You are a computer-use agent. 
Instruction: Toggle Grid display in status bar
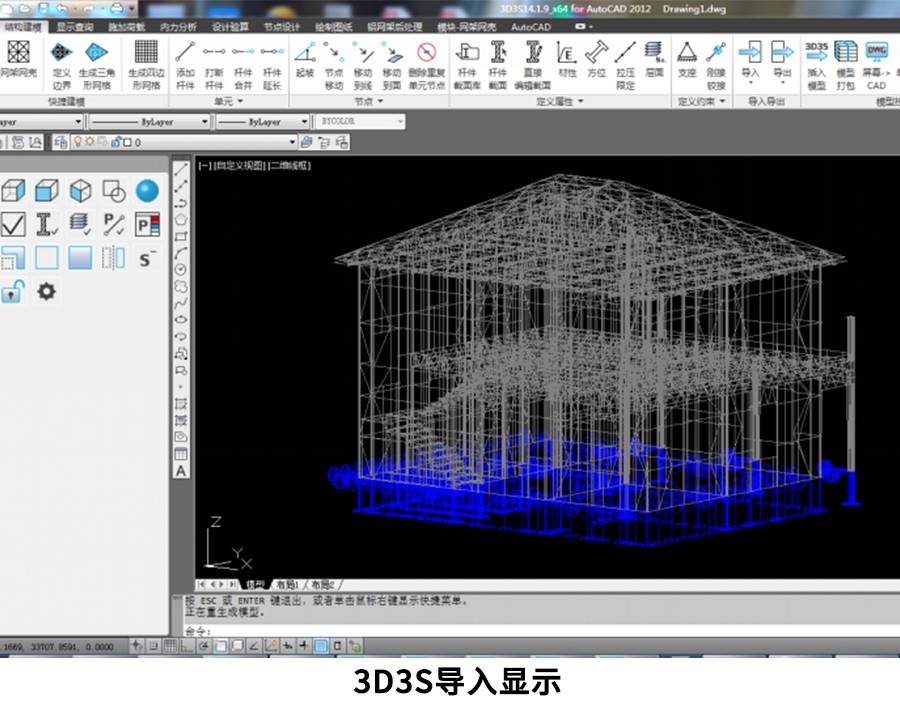click(170, 646)
